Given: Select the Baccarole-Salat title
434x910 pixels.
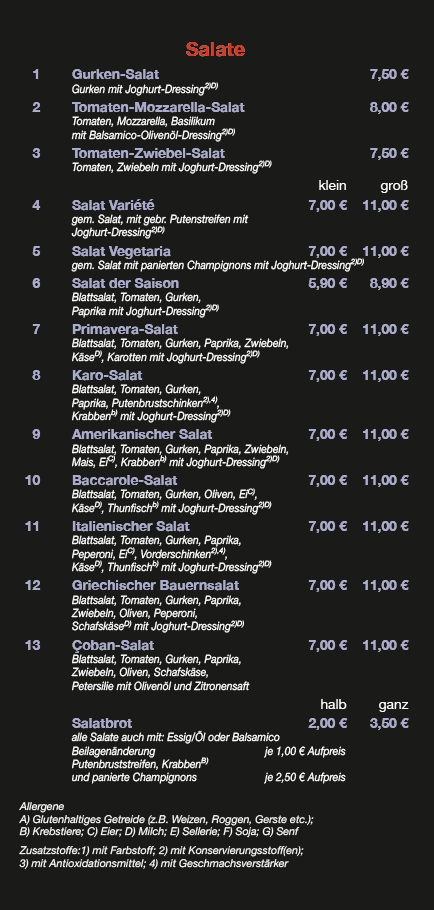Looking at the screenshot, I should coord(125,481).
